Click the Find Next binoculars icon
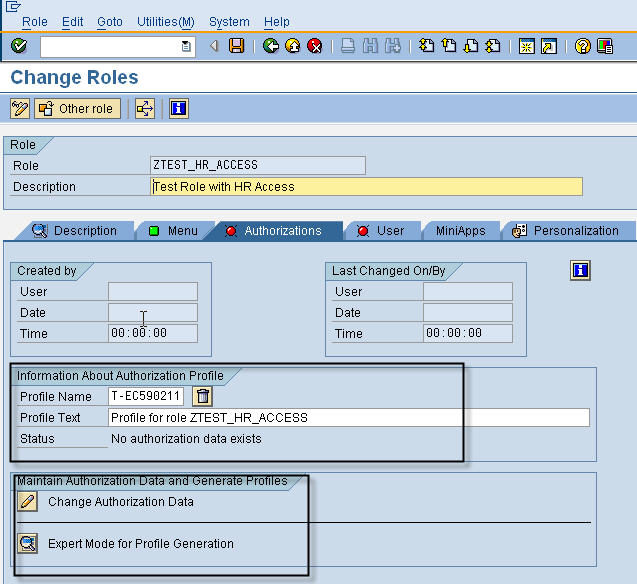 tap(392, 46)
